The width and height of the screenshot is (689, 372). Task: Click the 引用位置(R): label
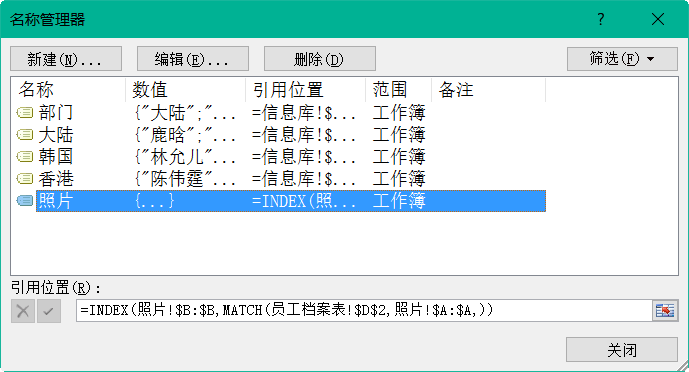[x=56, y=288]
